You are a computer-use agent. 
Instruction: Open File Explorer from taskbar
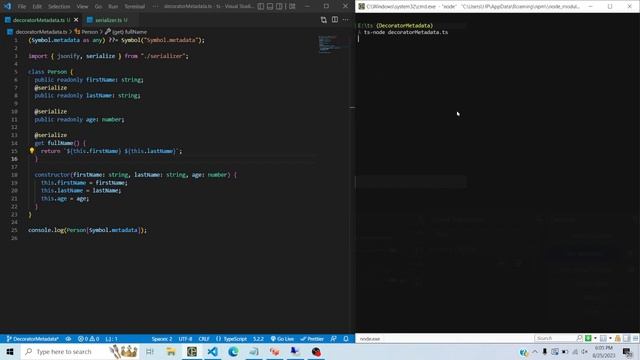coord(171,351)
